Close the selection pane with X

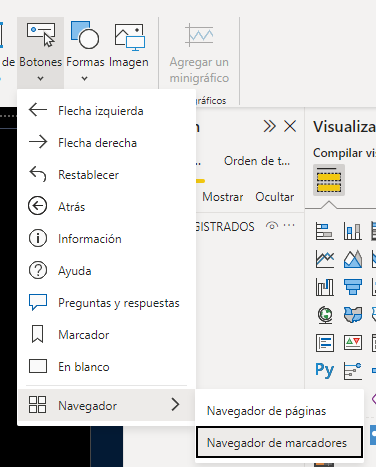290,127
